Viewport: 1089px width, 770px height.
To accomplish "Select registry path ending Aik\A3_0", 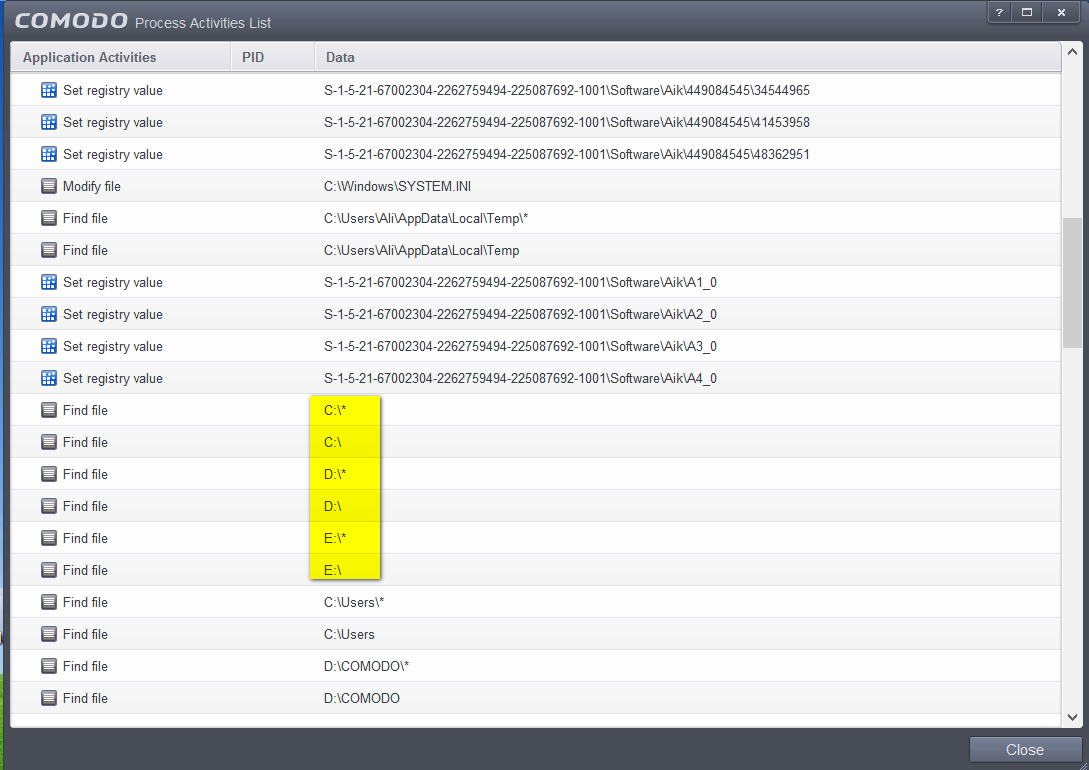I will [x=520, y=346].
